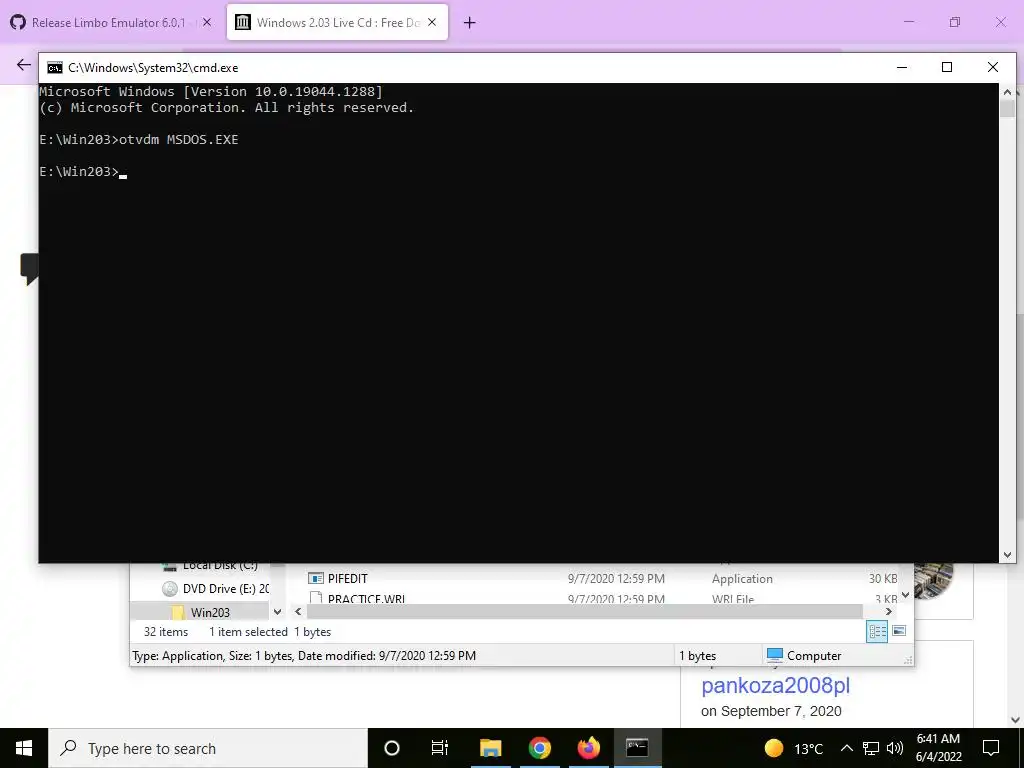The image size is (1024, 768).
Task: Click the PIFEDIT date modified cell
Action: coord(616,579)
